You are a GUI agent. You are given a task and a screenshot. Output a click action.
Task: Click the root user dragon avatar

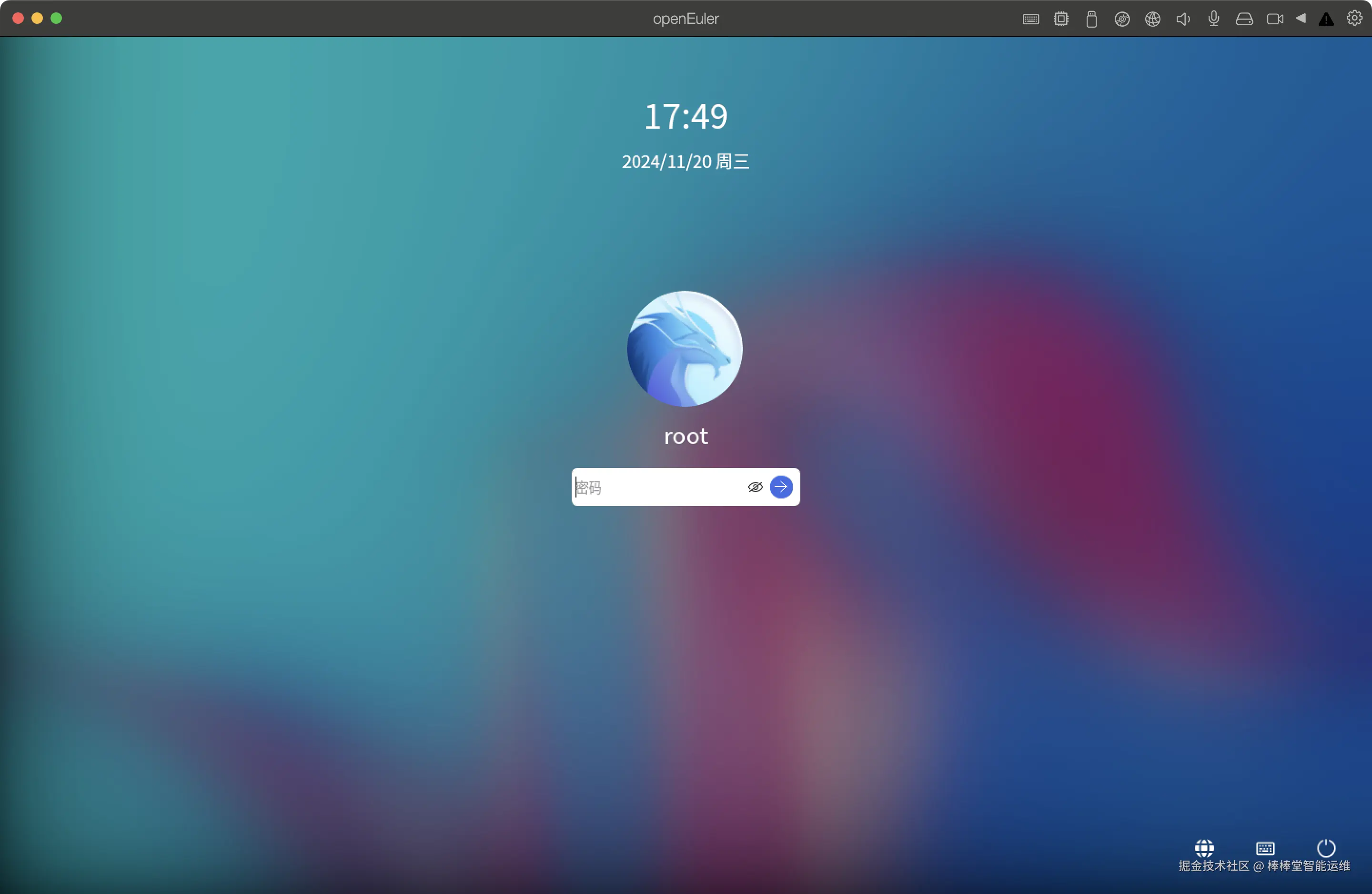(x=685, y=348)
